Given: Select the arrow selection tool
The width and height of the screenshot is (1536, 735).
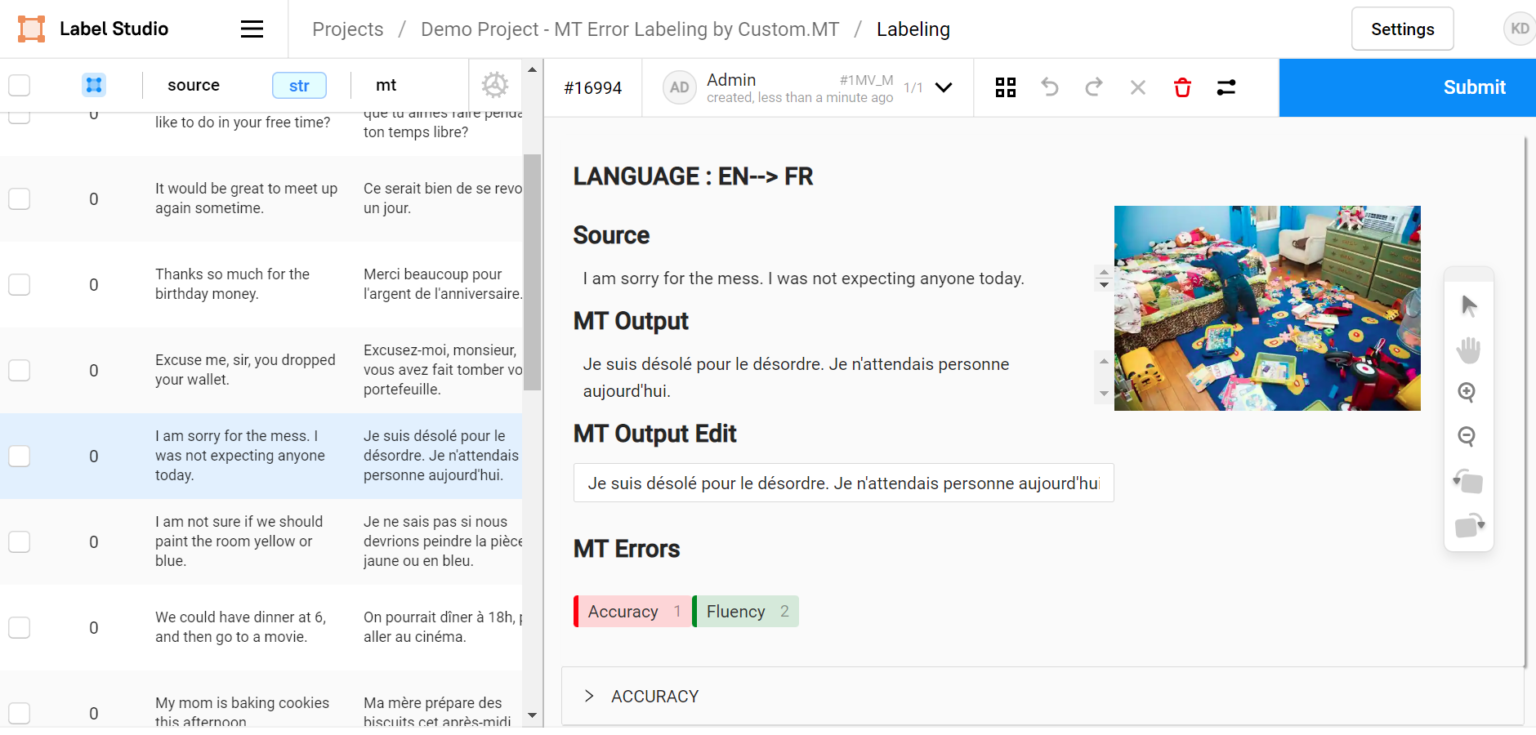Looking at the screenshot, I should [x=1468, y=305].
